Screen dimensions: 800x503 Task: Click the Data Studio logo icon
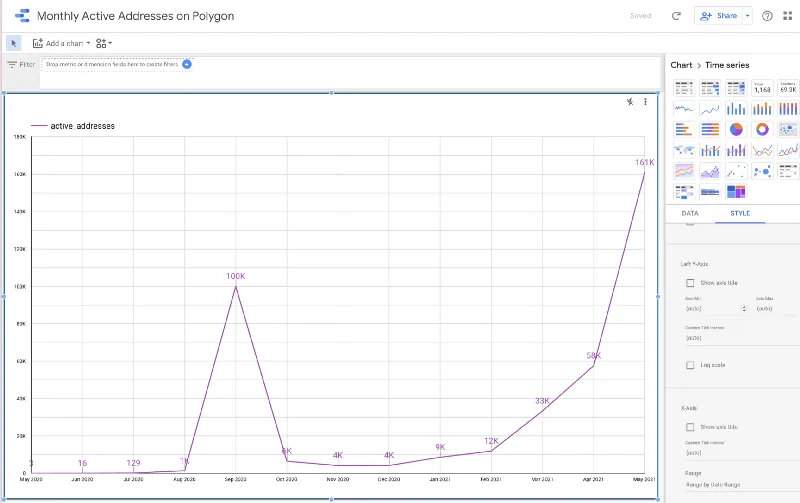(x=22, y=16)
